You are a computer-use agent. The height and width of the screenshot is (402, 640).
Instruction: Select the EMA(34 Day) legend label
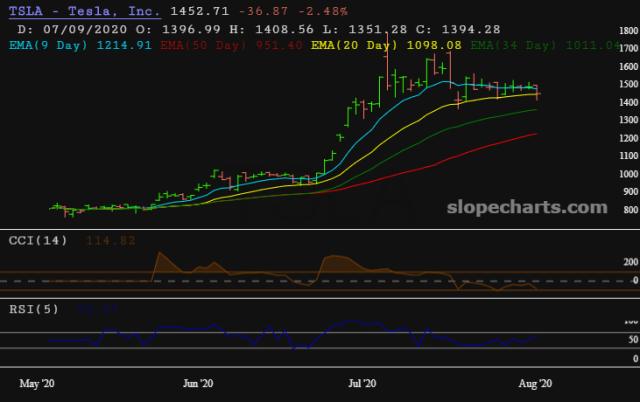[513, 45]
